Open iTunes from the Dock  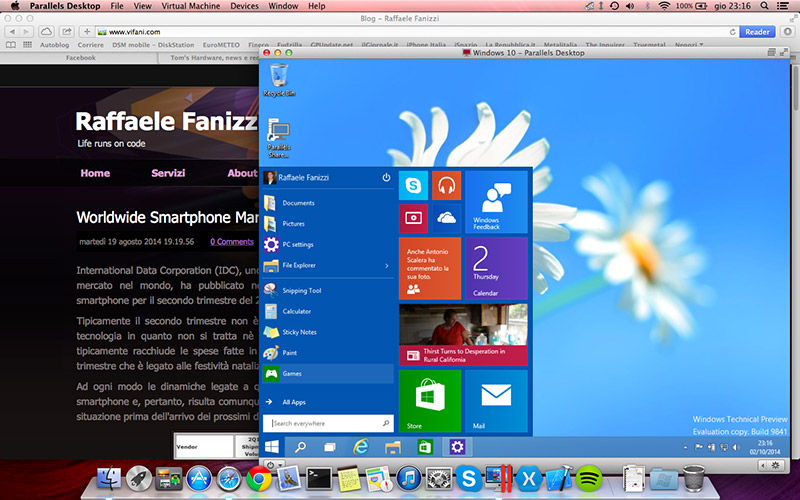click(x=409, y=479)
